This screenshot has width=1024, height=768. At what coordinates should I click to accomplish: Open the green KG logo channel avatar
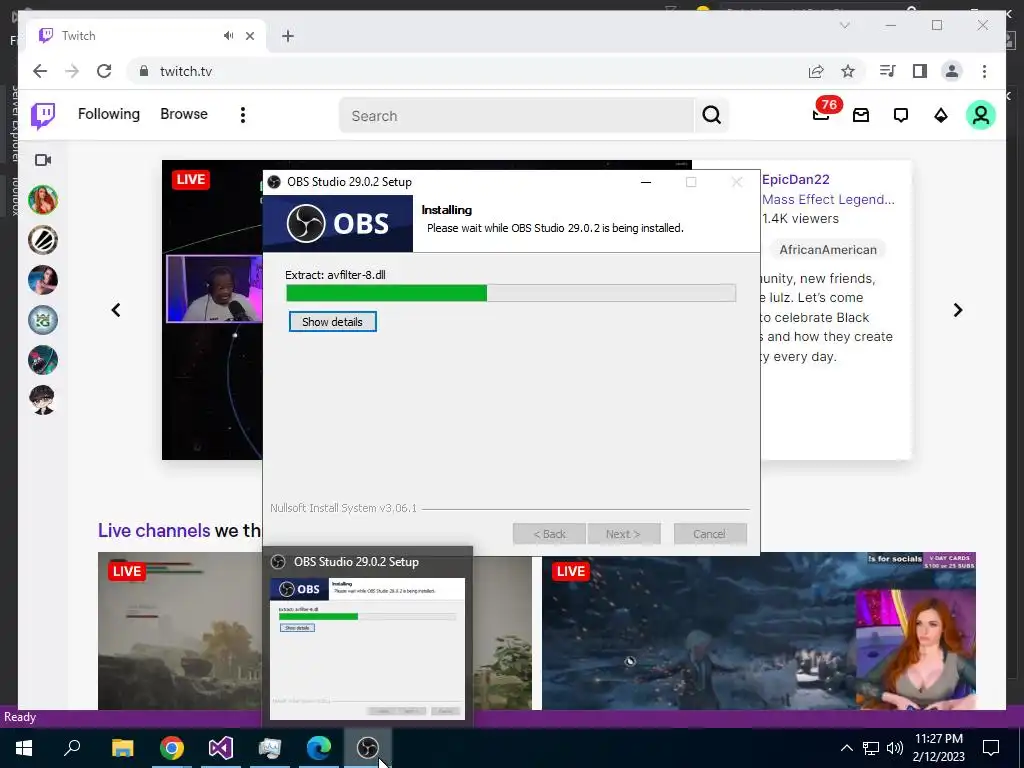pyautogui.click(x=43, y=320)
